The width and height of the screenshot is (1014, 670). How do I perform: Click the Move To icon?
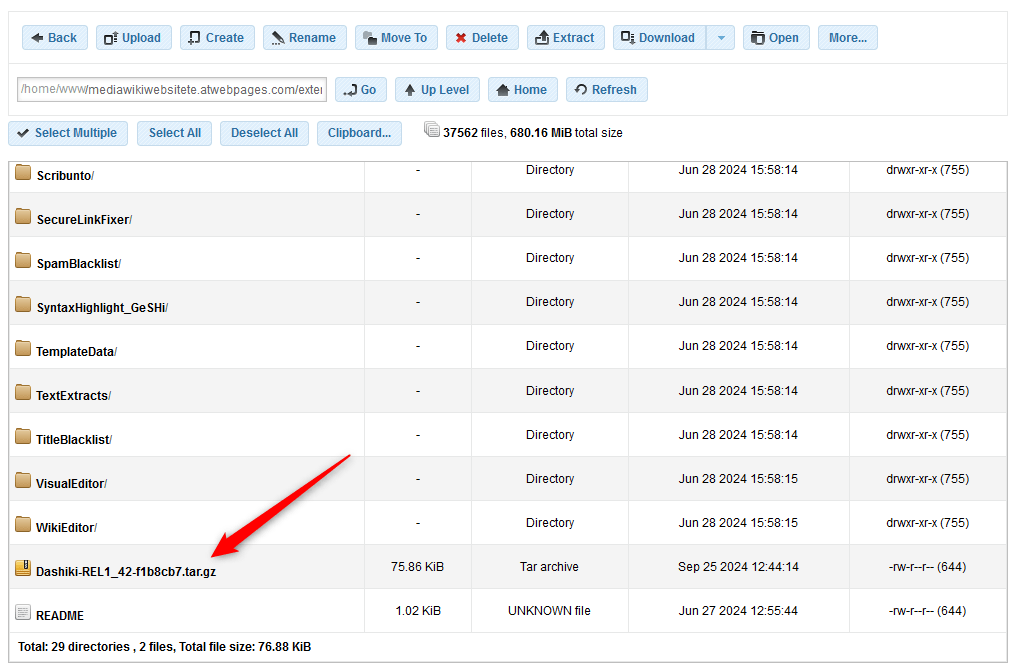[x=368, y=37]
